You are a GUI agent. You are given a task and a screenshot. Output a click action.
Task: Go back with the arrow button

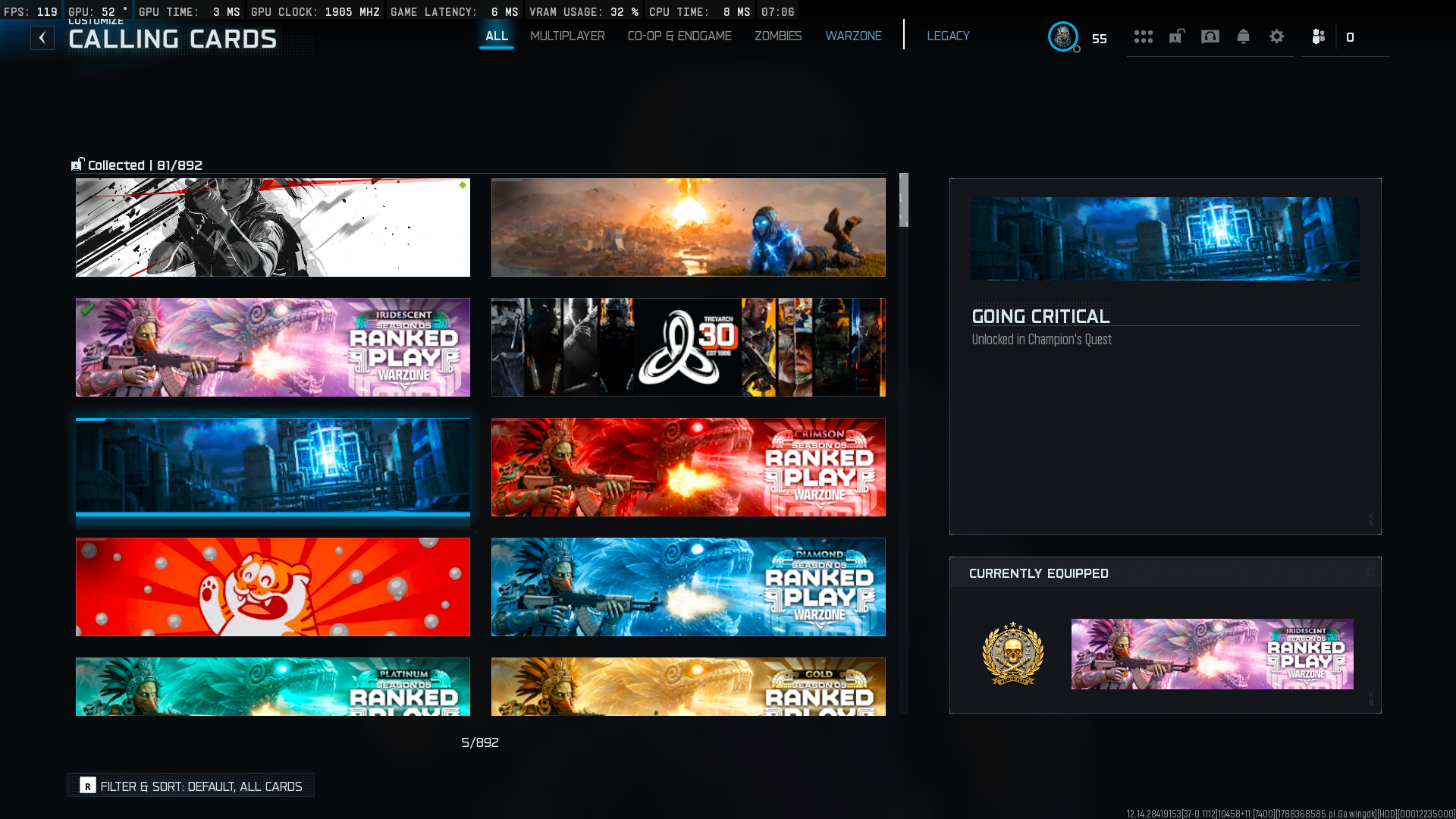click(42, 38)
